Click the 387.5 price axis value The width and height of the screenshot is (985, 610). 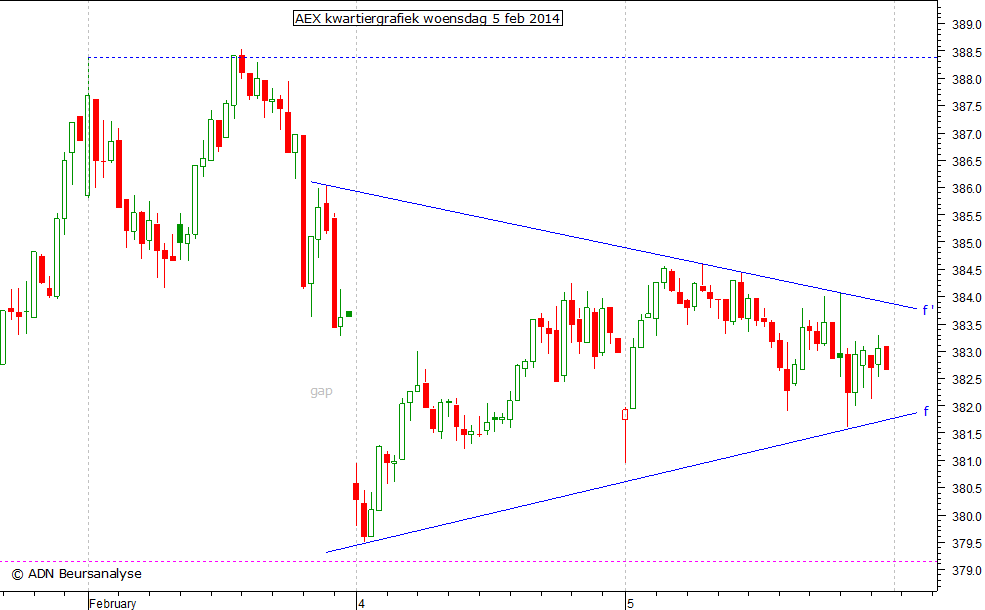click(967, 107)
